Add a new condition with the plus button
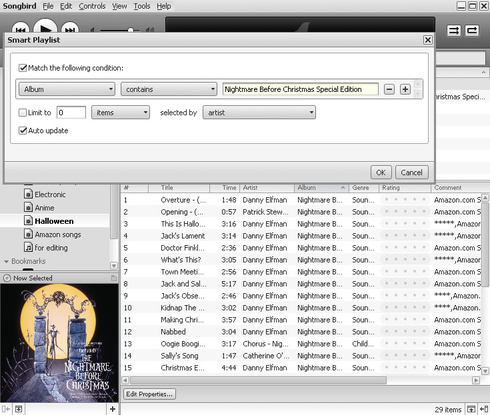The width and height of the screenshot is (490, 415). 405,89
